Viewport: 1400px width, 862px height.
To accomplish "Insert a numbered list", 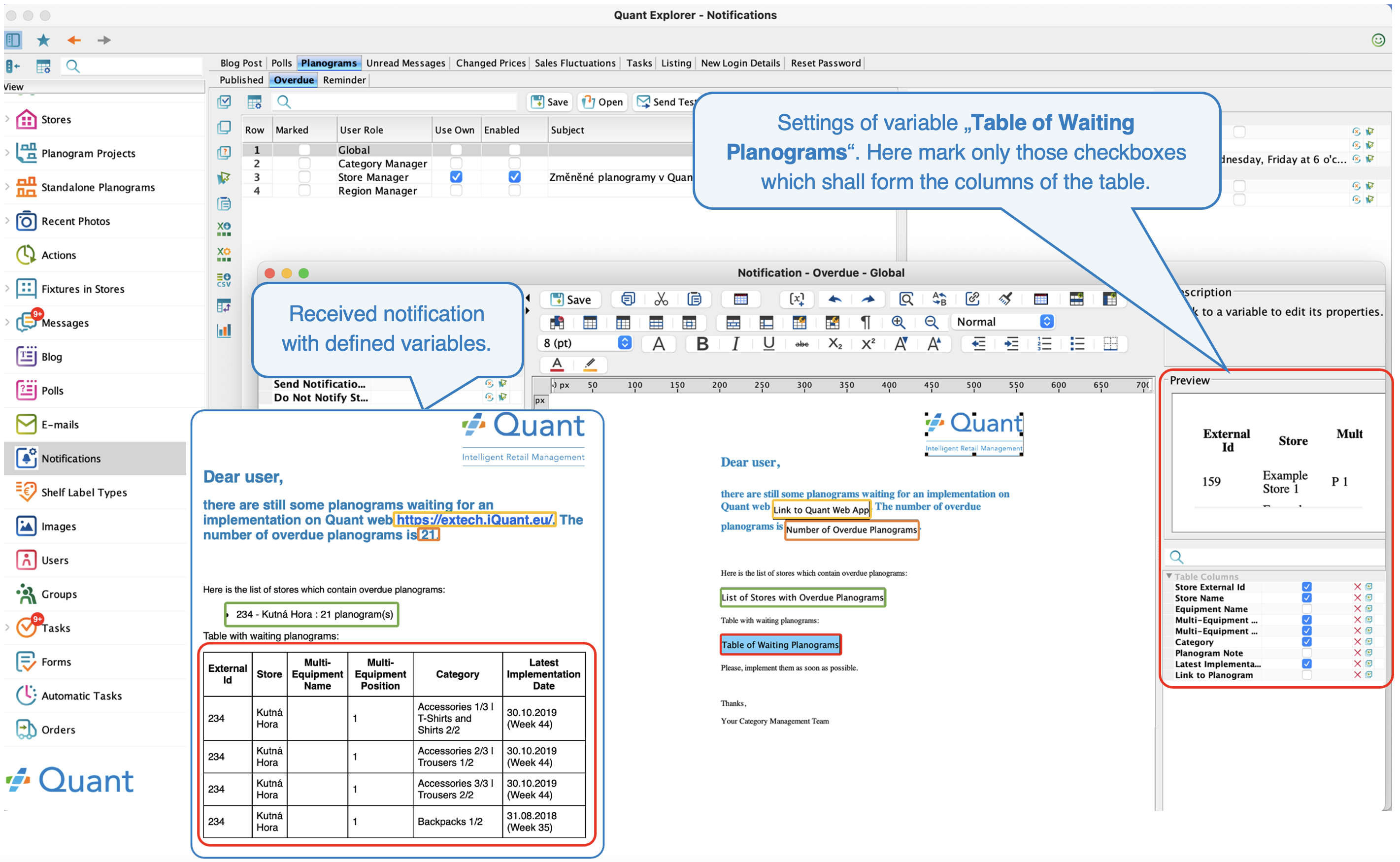I will click(x=1044, y=344).
